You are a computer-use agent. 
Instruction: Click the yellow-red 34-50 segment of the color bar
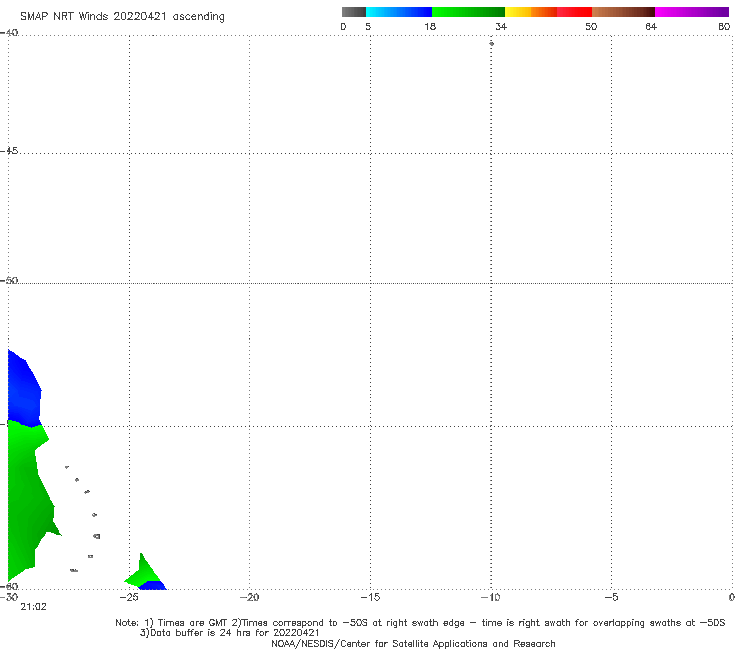[x=548, y=12]
